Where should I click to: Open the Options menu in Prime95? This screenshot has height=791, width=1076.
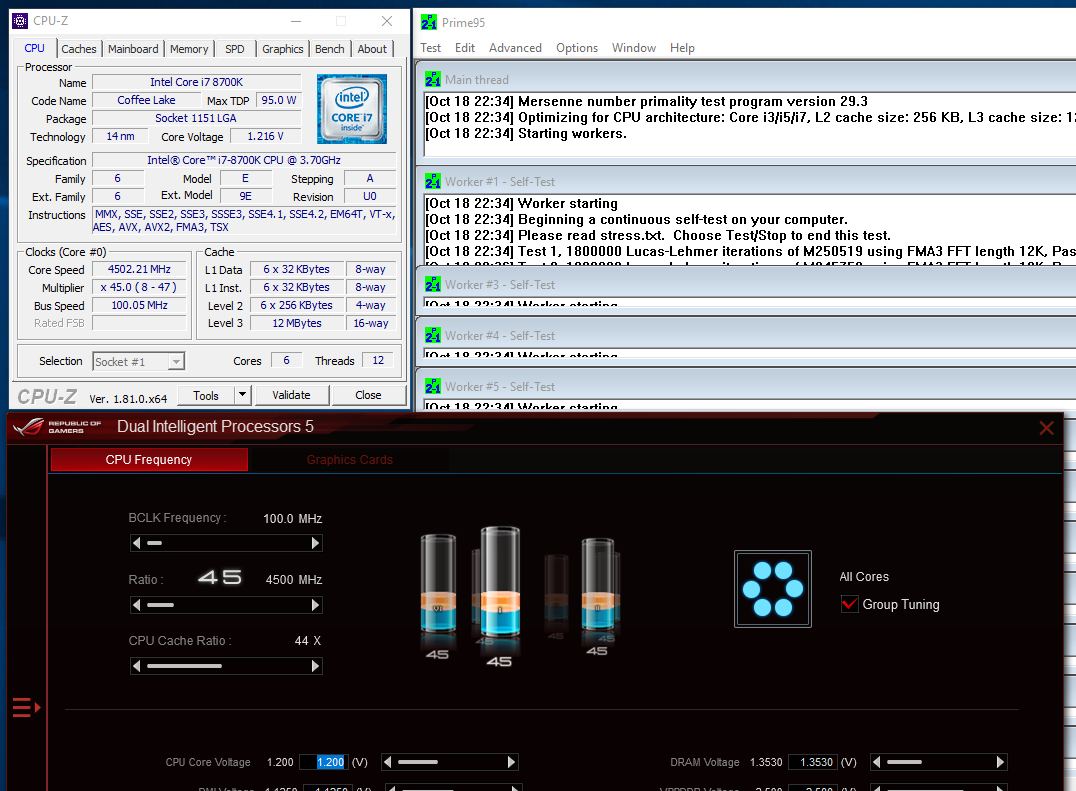576,47
